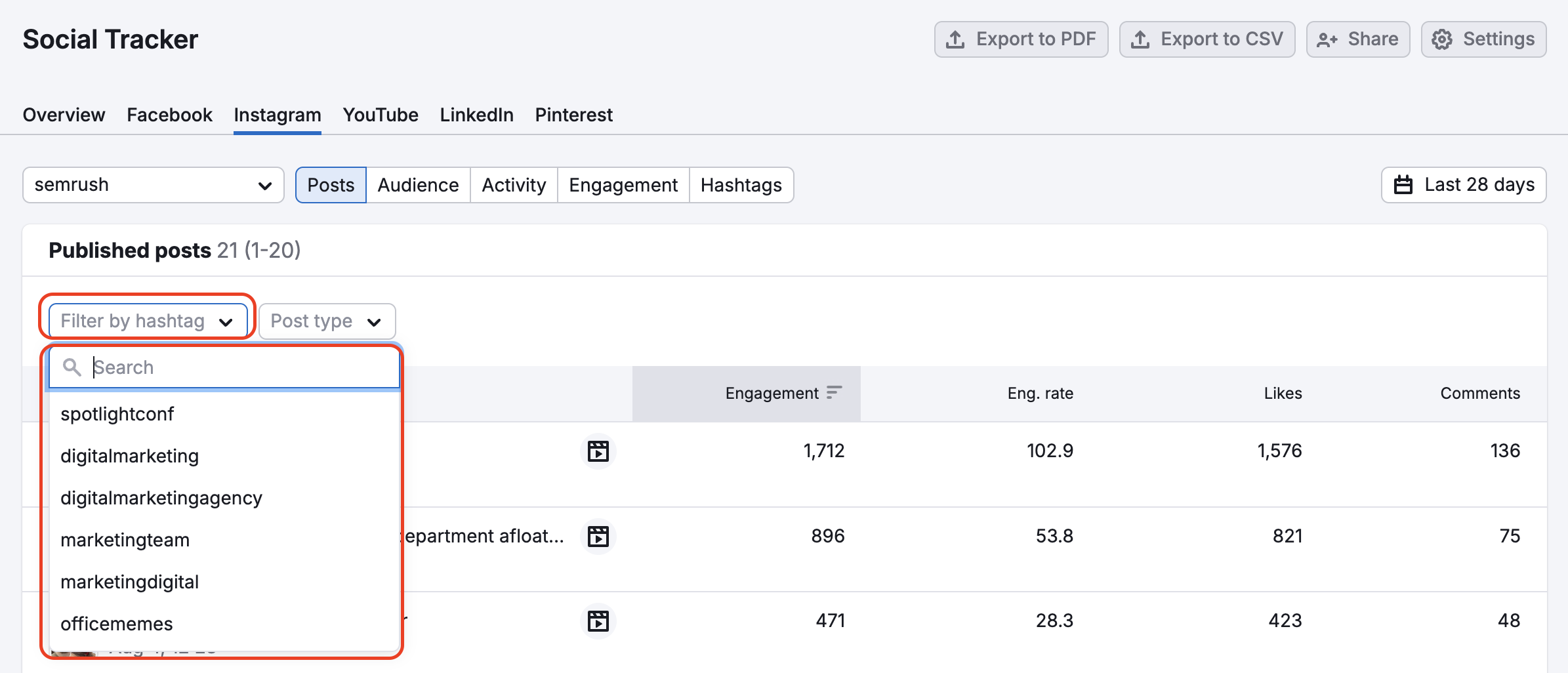Click the reel icon in the 896 engagement row
The height and width of the screenshot is (673, 1568).
coord(598,536)
